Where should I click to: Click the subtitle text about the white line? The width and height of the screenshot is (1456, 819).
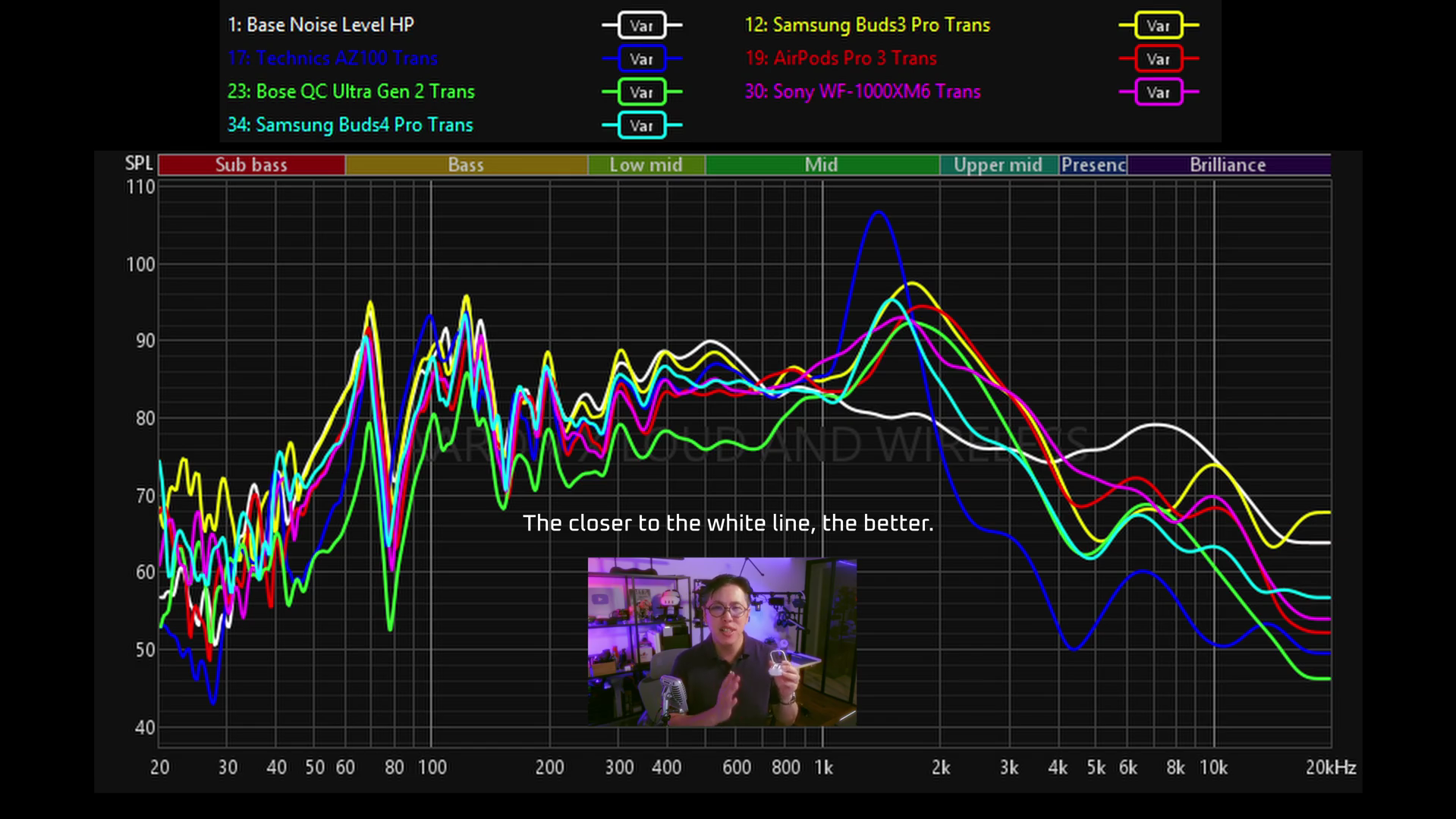pos(728,524)
